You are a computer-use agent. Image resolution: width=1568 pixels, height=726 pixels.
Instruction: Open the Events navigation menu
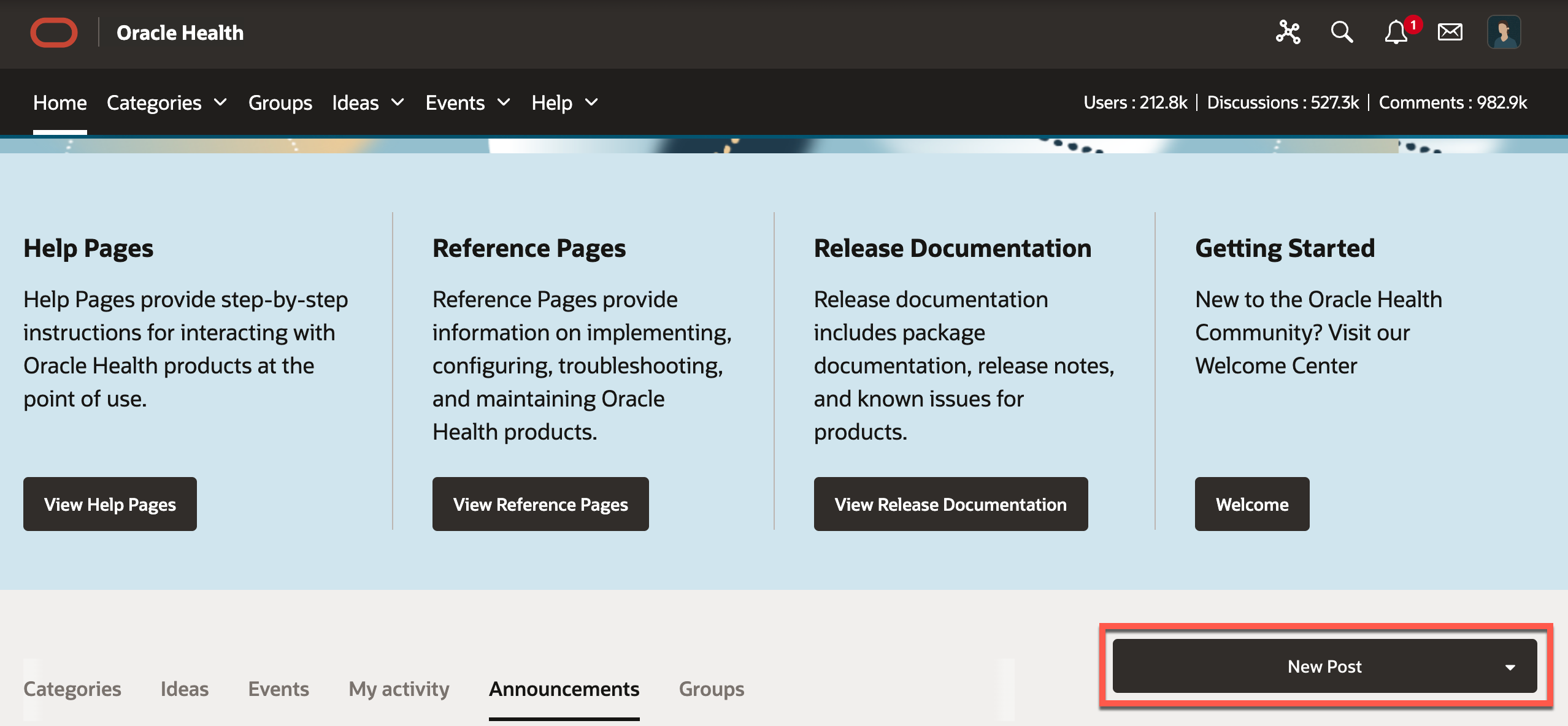pos(455,102)
